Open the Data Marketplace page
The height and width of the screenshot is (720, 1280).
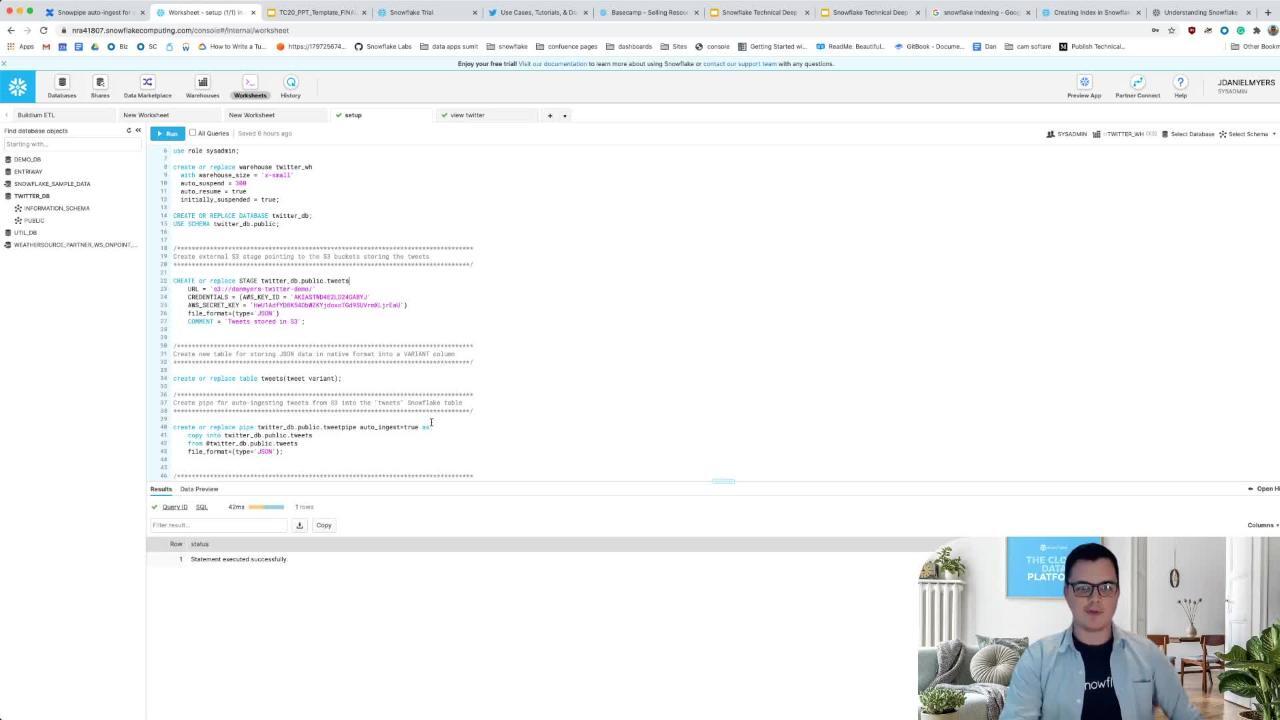(x=147, y=87)
